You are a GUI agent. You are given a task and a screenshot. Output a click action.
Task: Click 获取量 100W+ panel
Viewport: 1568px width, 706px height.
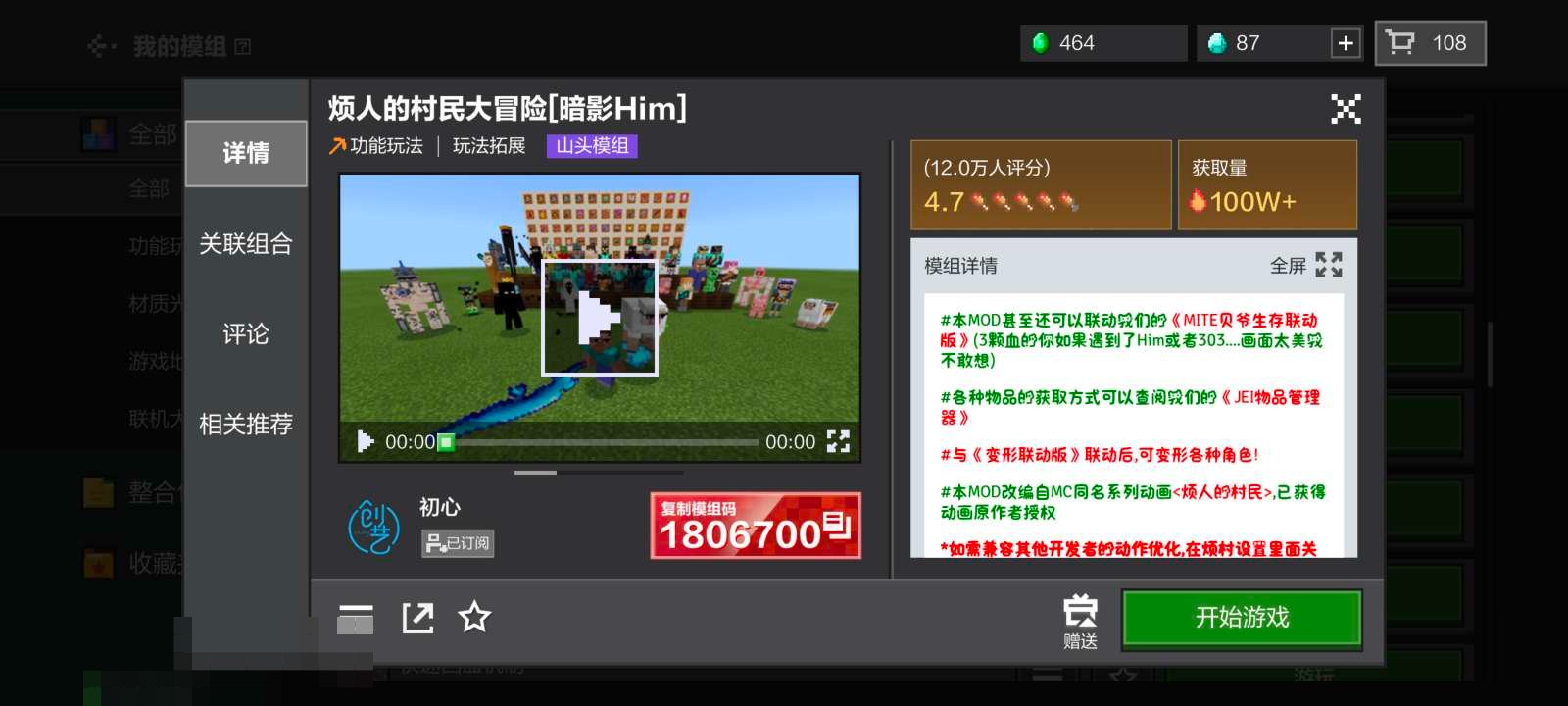tap(1267, 185)
